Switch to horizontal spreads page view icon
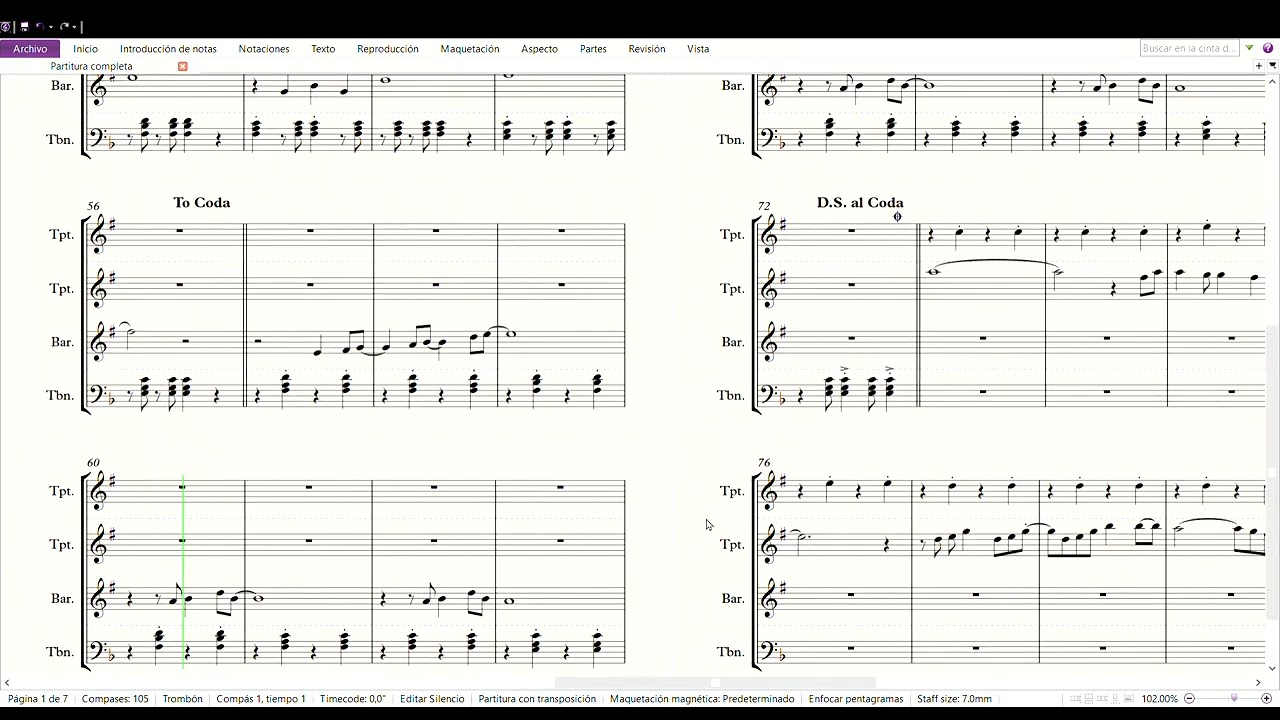 (x=1076, y=698)
